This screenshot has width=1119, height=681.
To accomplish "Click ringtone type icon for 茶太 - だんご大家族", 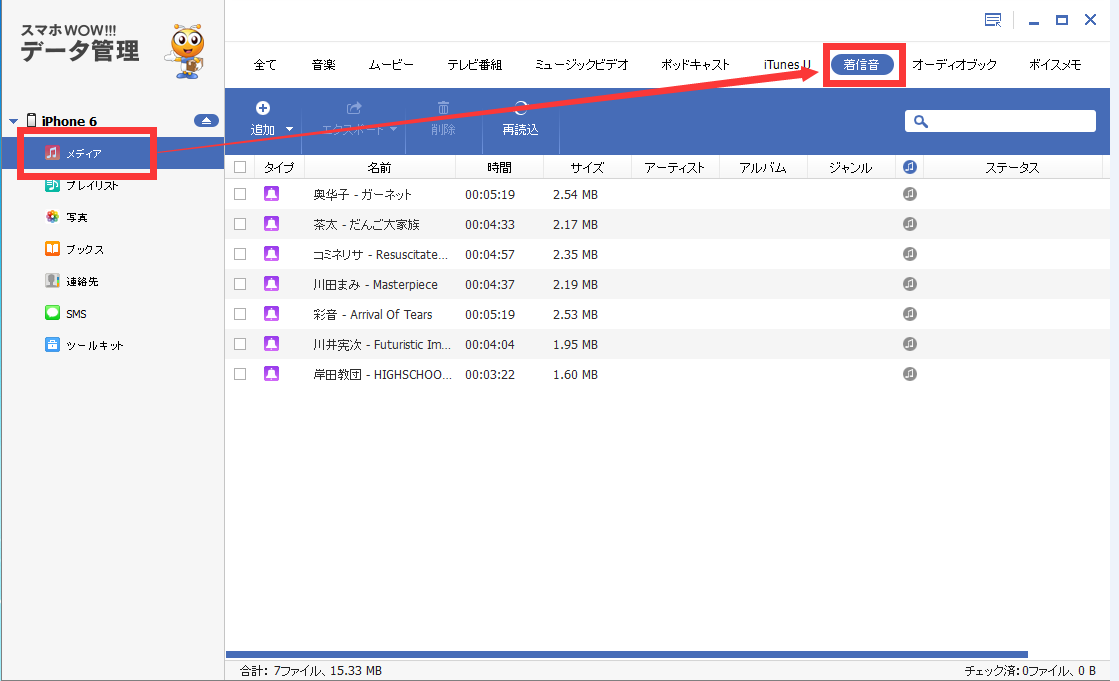I will pos(271,223).
